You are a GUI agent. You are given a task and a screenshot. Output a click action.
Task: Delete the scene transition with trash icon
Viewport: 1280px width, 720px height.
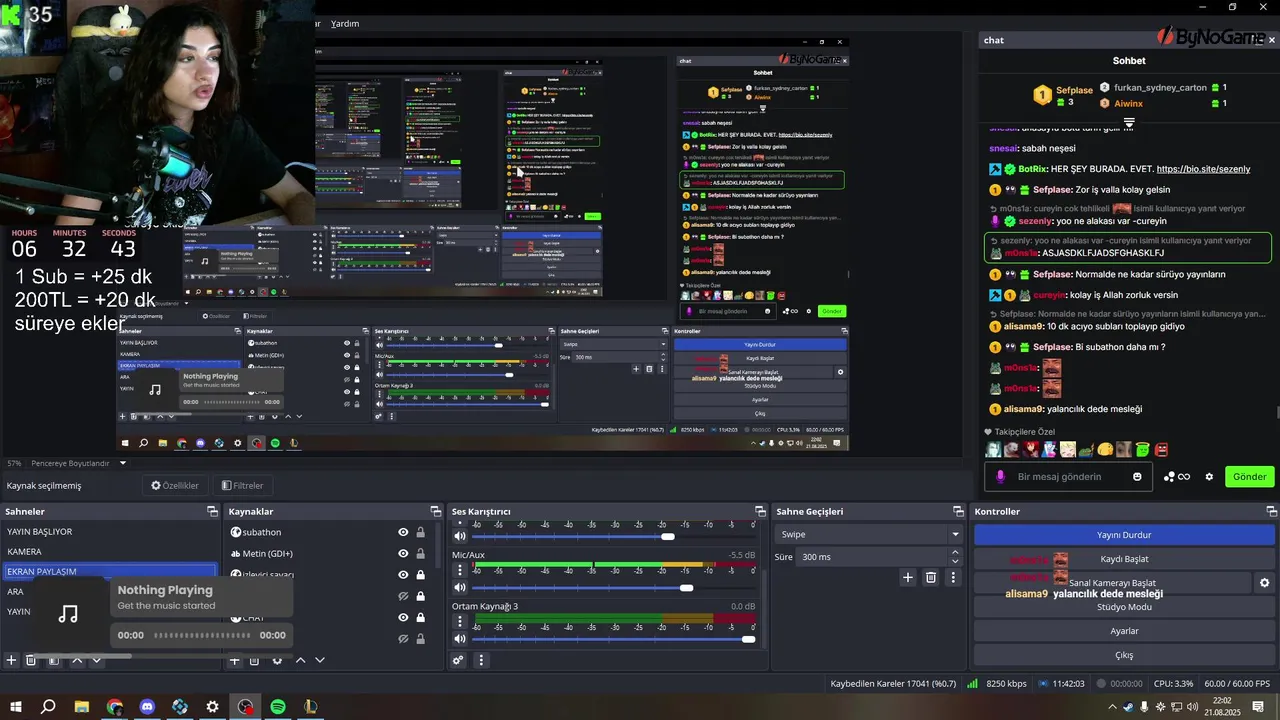coord(931,577)
